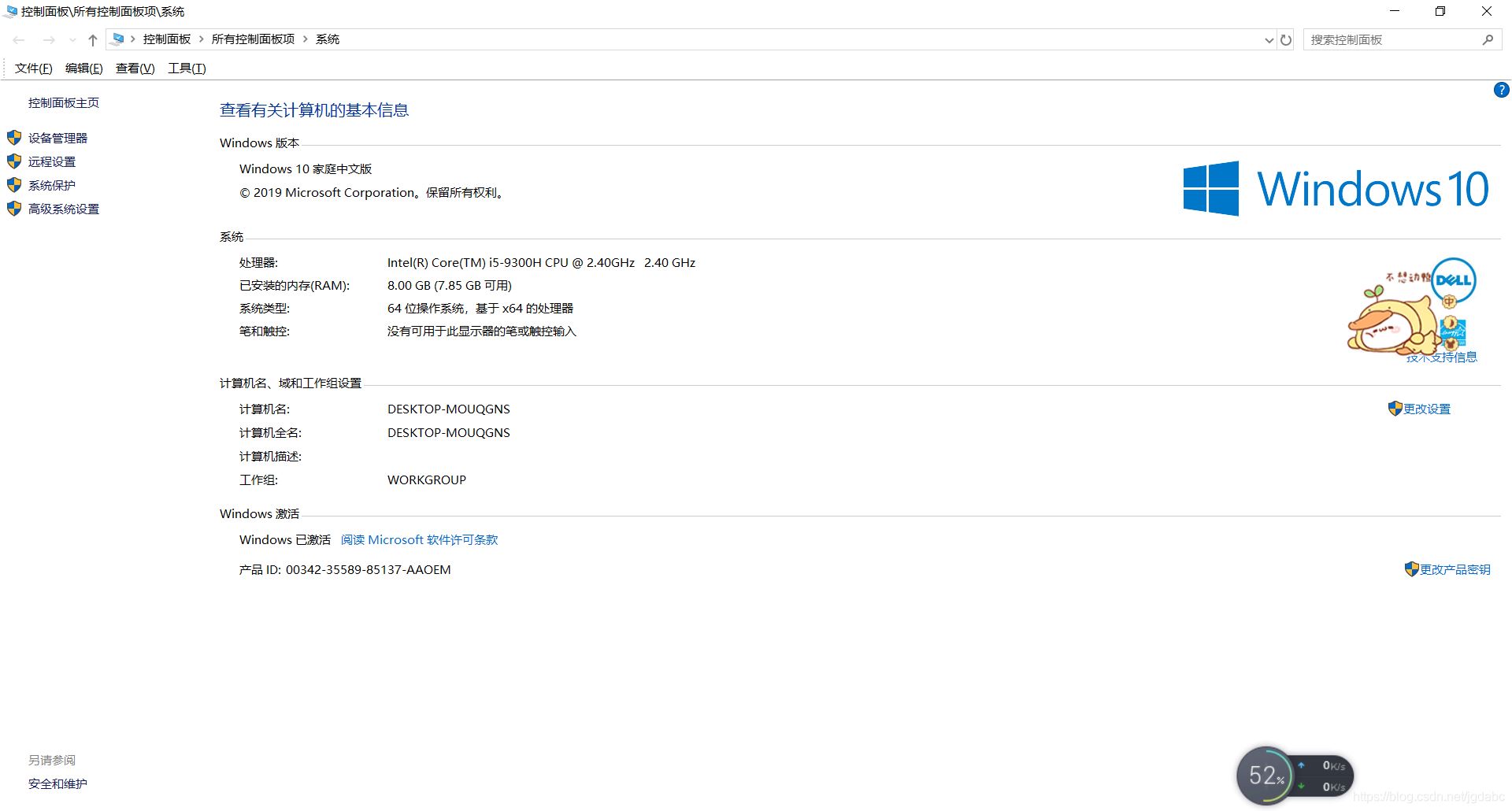Image resolution: width=1512 pixels, height=811 pixels.
Task: Open 设备管理器 link
Action: [57, 138]
